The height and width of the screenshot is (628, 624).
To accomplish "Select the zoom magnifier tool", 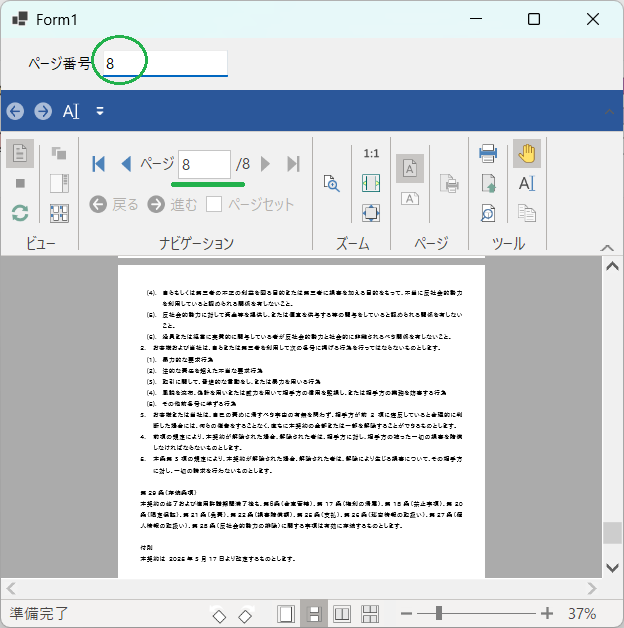I will [332, 183].
